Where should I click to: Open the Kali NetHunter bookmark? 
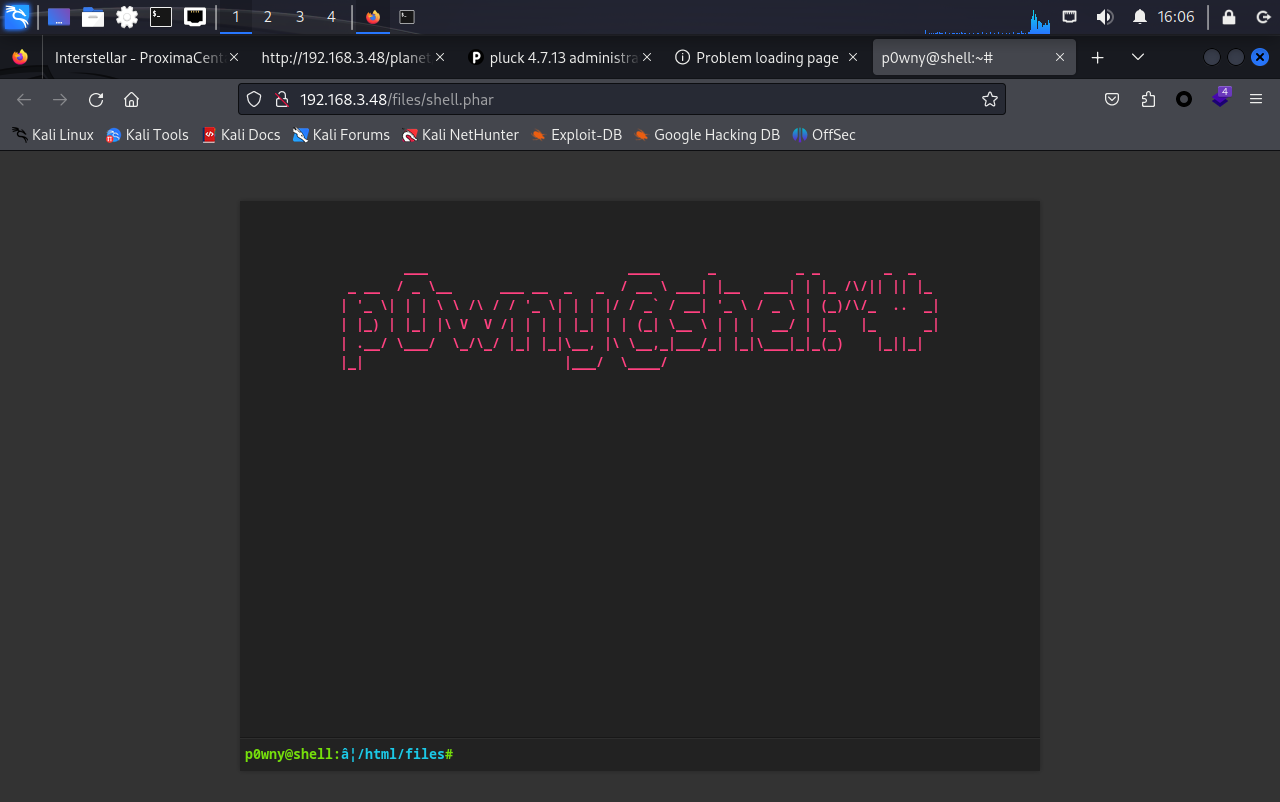[460, 135]
